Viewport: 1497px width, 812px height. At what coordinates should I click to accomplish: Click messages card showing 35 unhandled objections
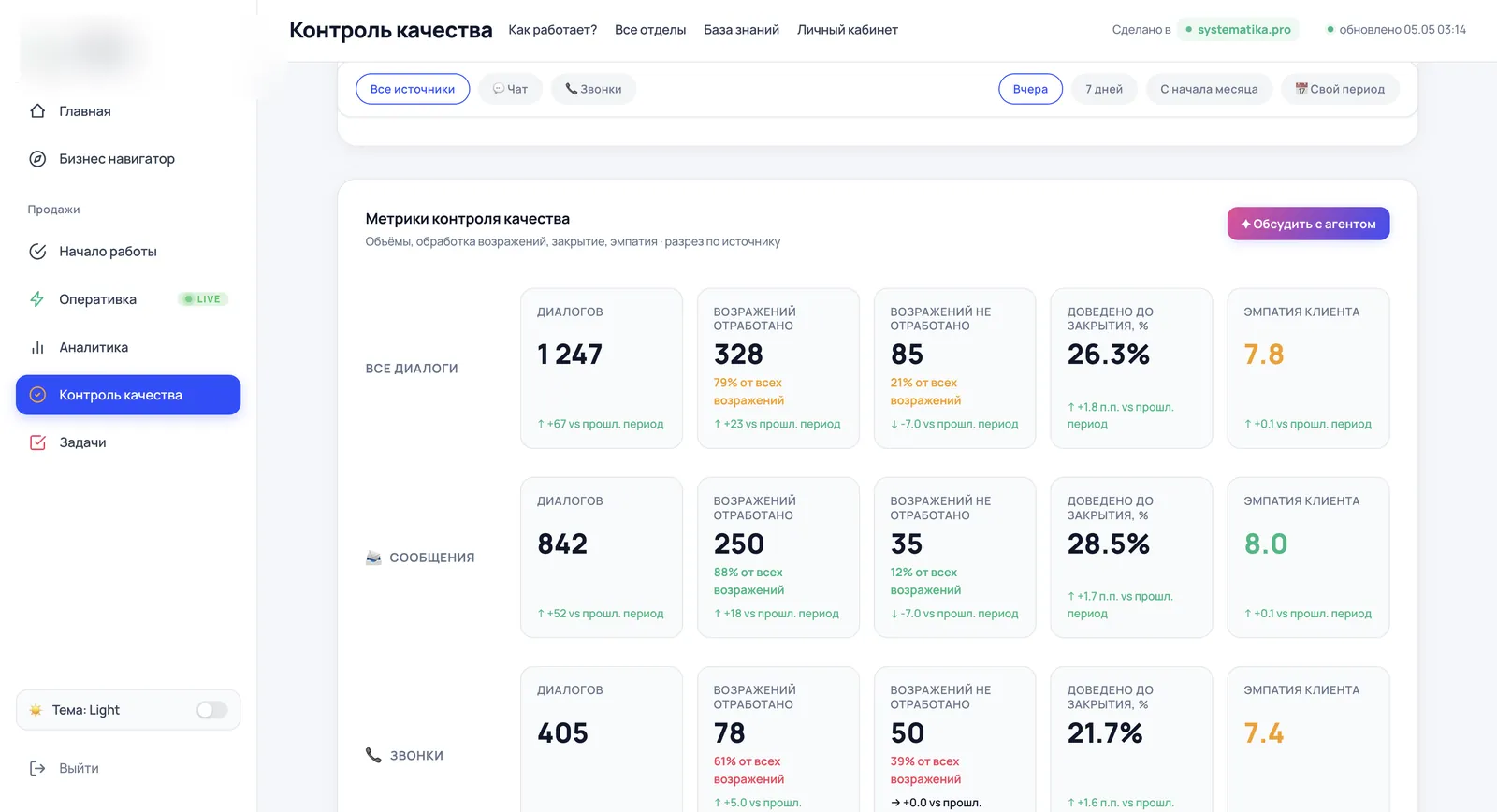954,558
